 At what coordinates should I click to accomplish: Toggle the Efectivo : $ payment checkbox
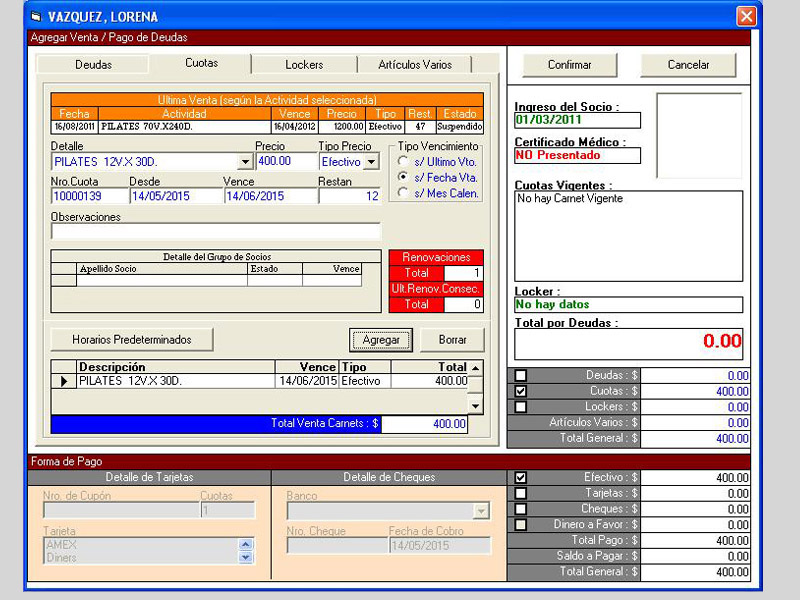coord(520,478)
